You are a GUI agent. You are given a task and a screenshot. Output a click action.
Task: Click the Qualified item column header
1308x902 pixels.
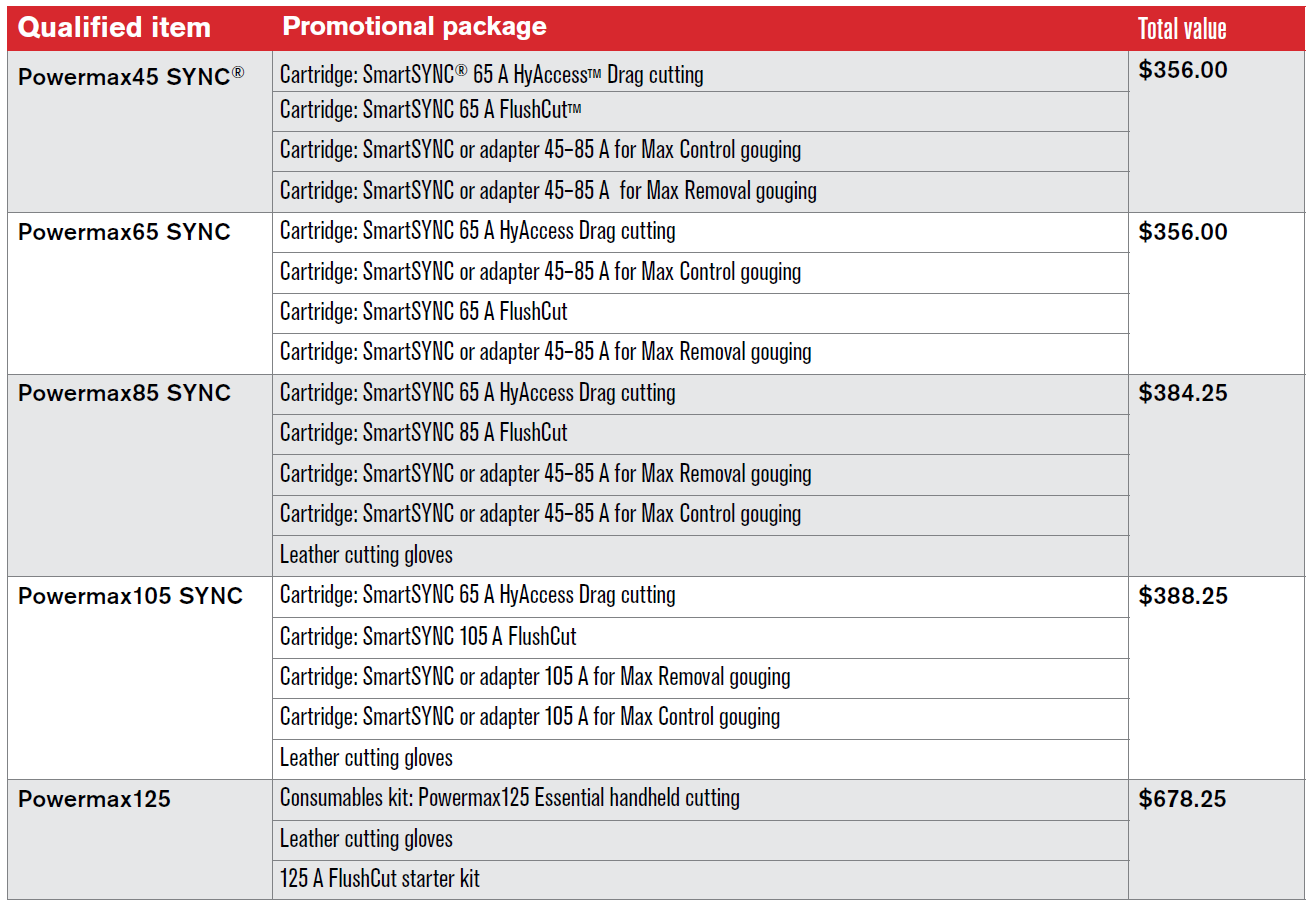(114, 28)
